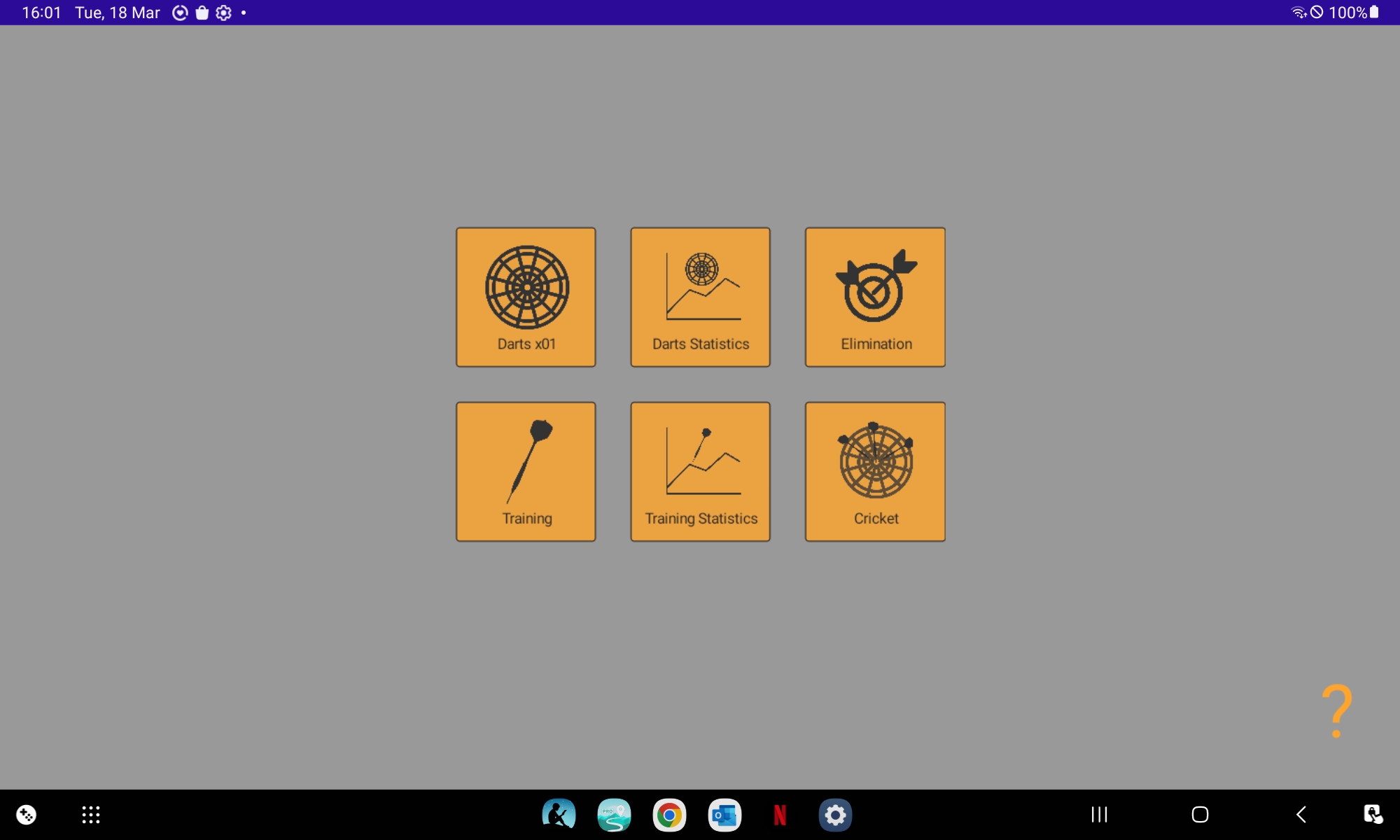Tap the orange question mark help
The image size is (1400, 840).
pos(1336,710)
